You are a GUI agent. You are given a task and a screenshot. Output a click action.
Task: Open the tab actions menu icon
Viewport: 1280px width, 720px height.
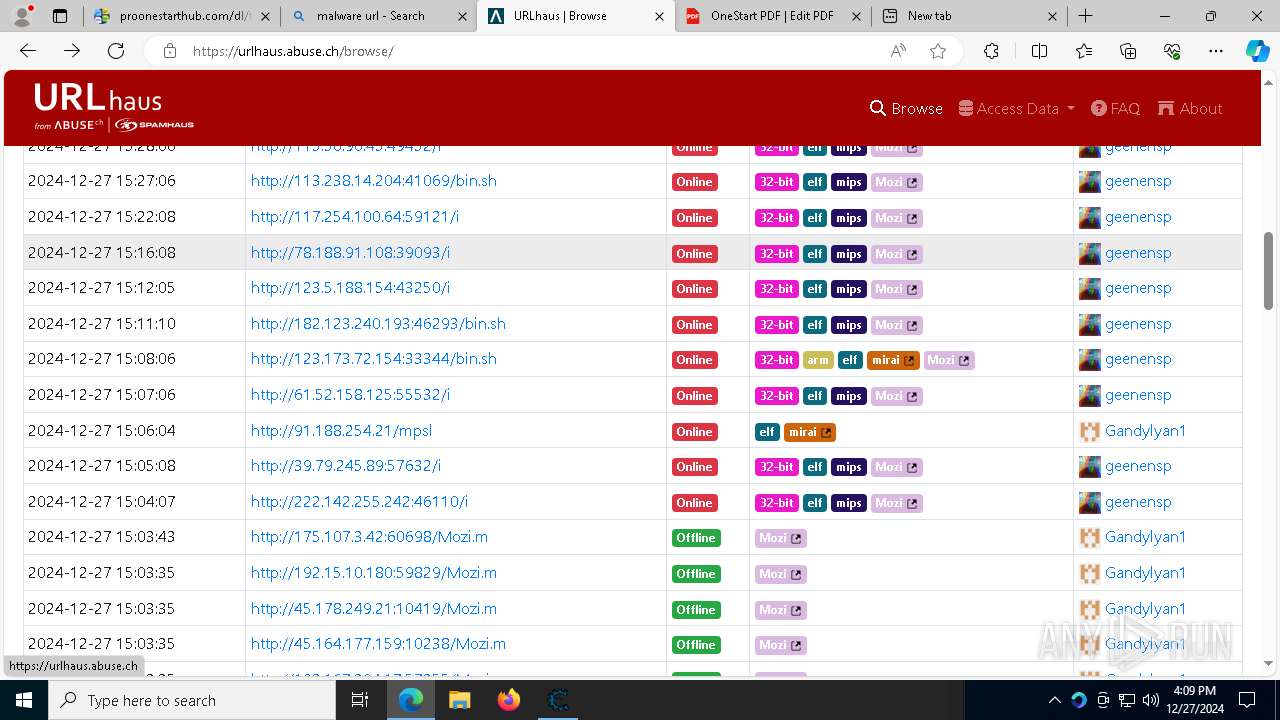pyautogui.click(x=60, y=16)
